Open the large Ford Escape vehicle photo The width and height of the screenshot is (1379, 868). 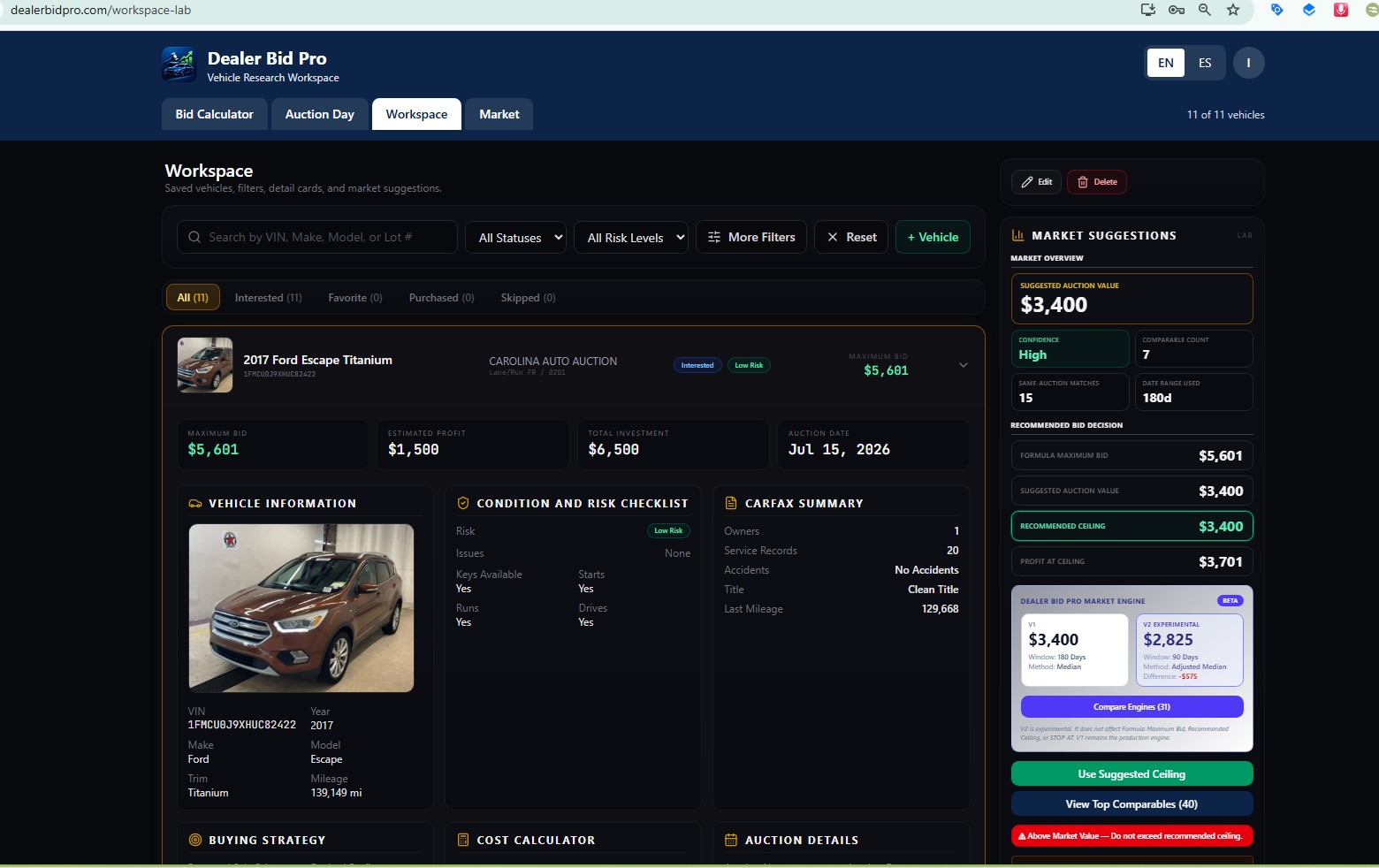click(x=301, y=608)
